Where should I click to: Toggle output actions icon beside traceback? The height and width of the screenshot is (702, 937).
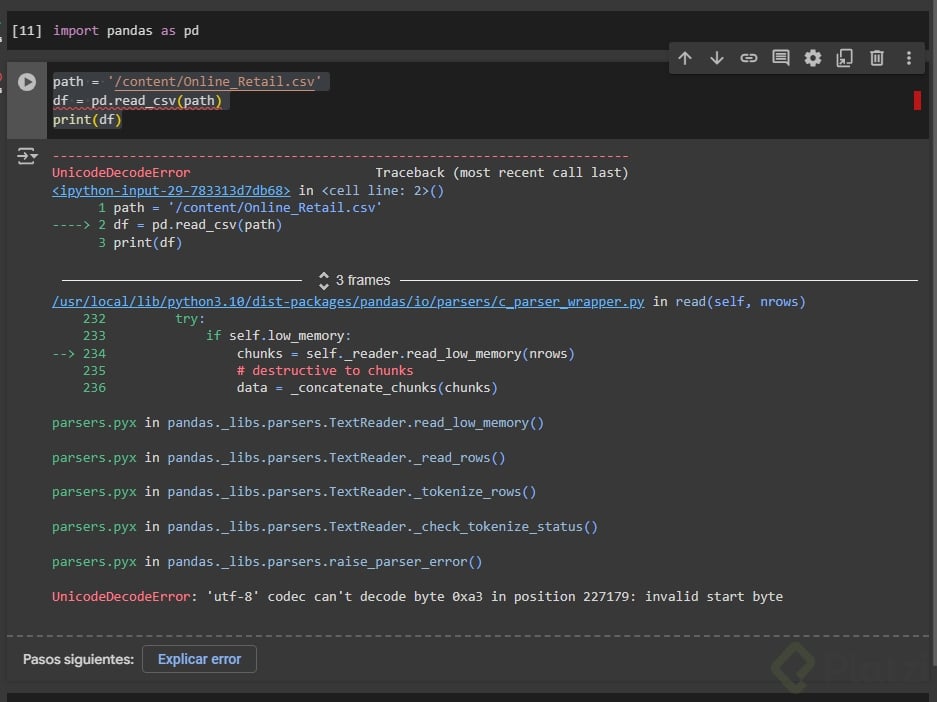pos(26,156)
